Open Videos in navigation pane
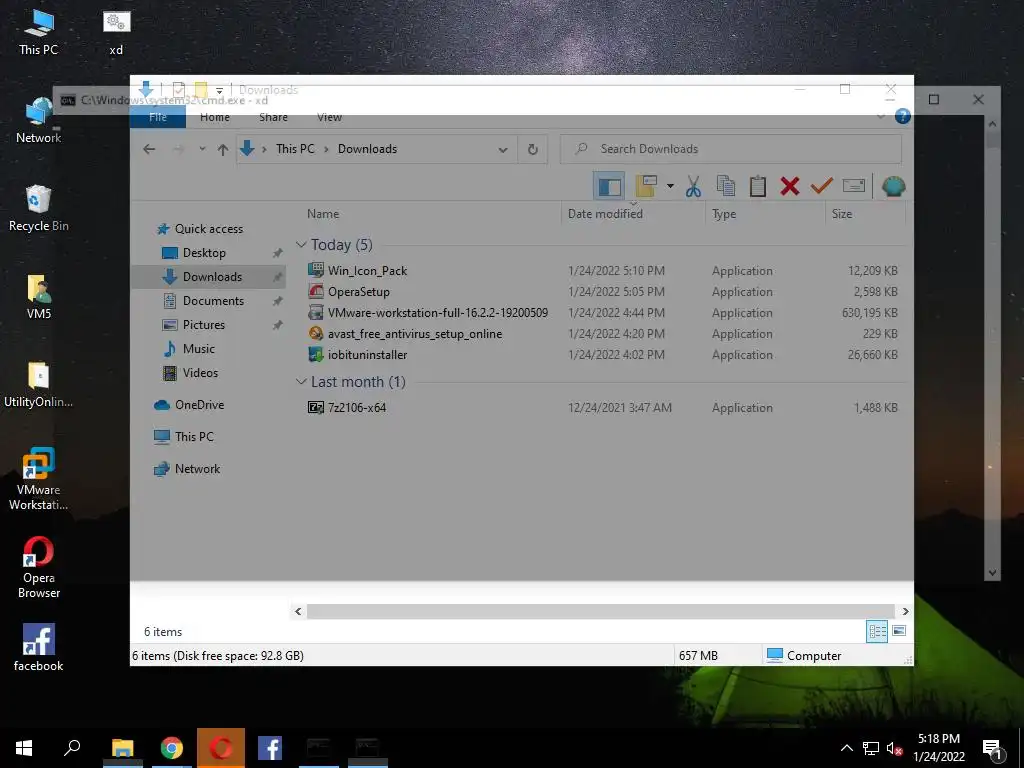Image resolution: width=1024 pixels, height=768 pixels. (x=200, y=373)
